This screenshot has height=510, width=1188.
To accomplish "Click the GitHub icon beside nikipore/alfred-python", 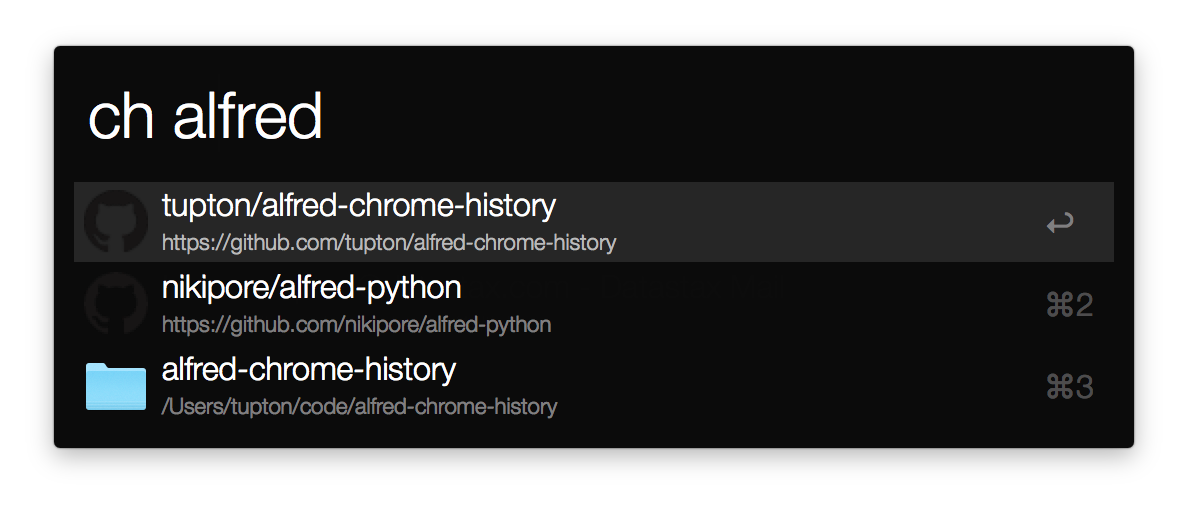I will (115, 304).
